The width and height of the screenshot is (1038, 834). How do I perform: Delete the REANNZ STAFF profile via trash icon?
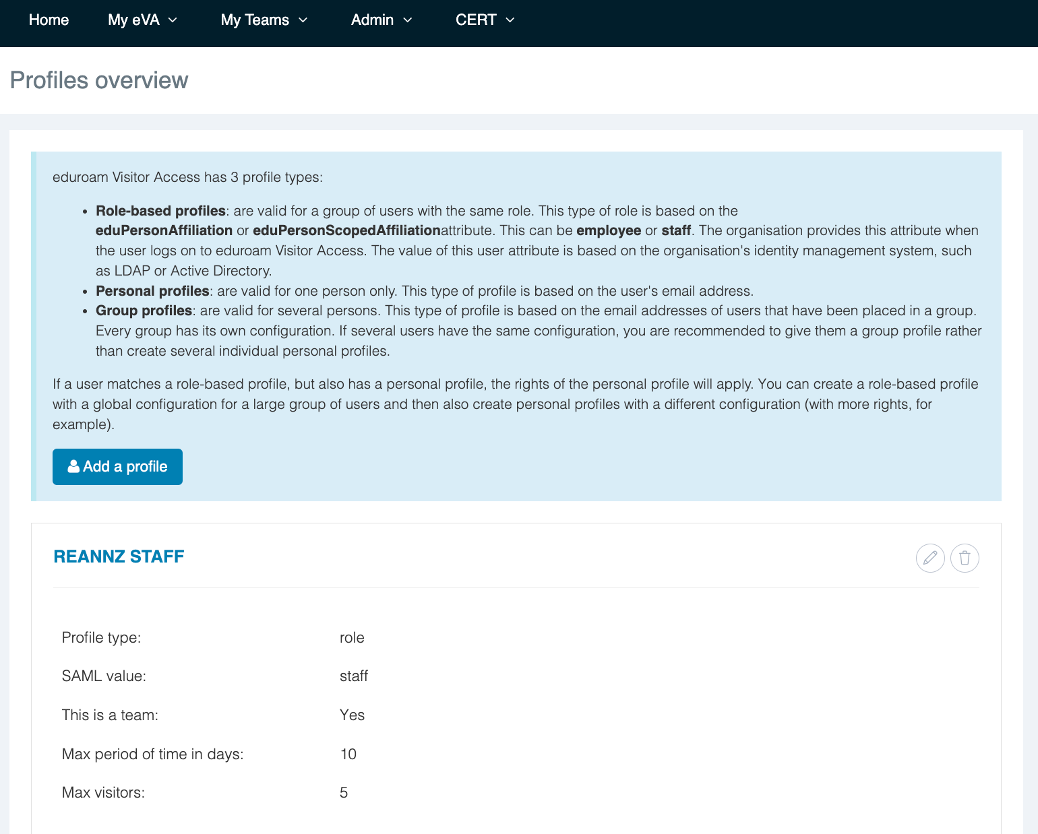pos(964,558)
